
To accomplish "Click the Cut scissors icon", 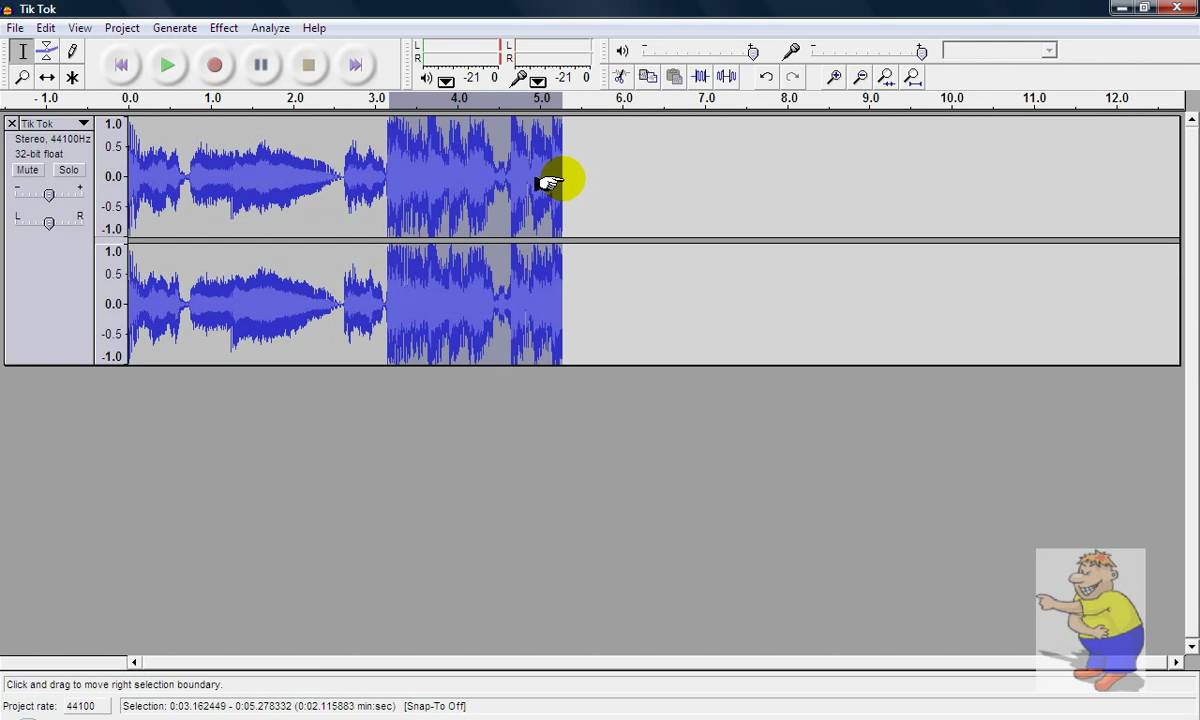I will [x=621, y=76].
